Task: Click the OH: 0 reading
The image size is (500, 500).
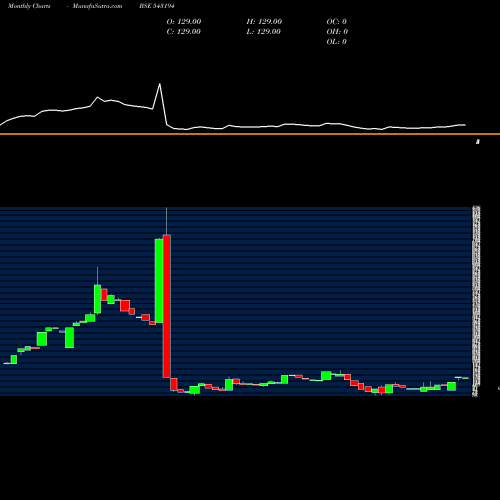Action: tap(337, 32)
